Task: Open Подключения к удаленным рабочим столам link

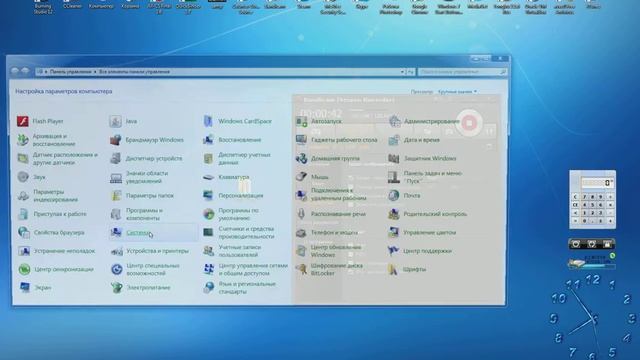Action: click(338, 194)
